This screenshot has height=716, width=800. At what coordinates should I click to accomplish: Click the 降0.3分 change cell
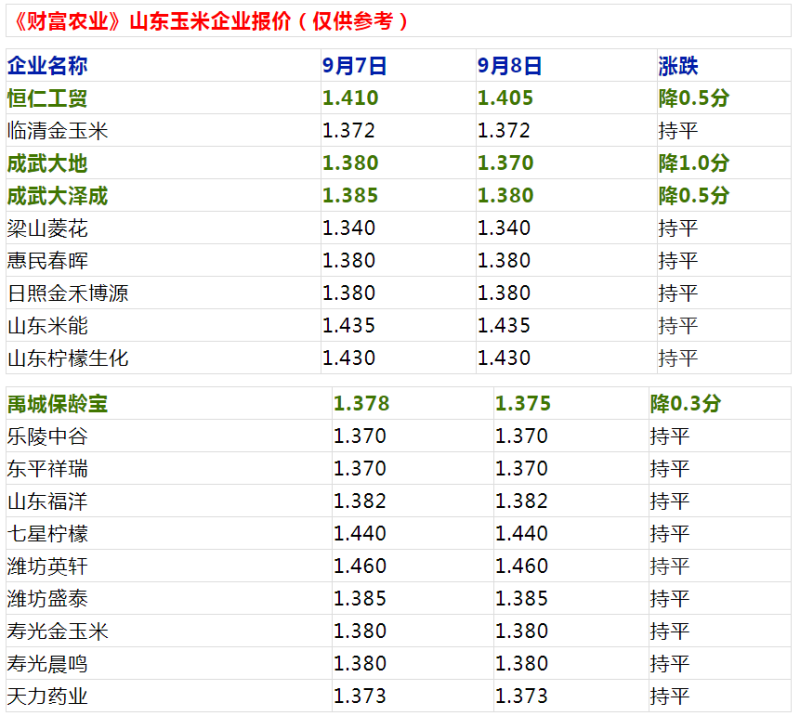[x=685, y=404]
